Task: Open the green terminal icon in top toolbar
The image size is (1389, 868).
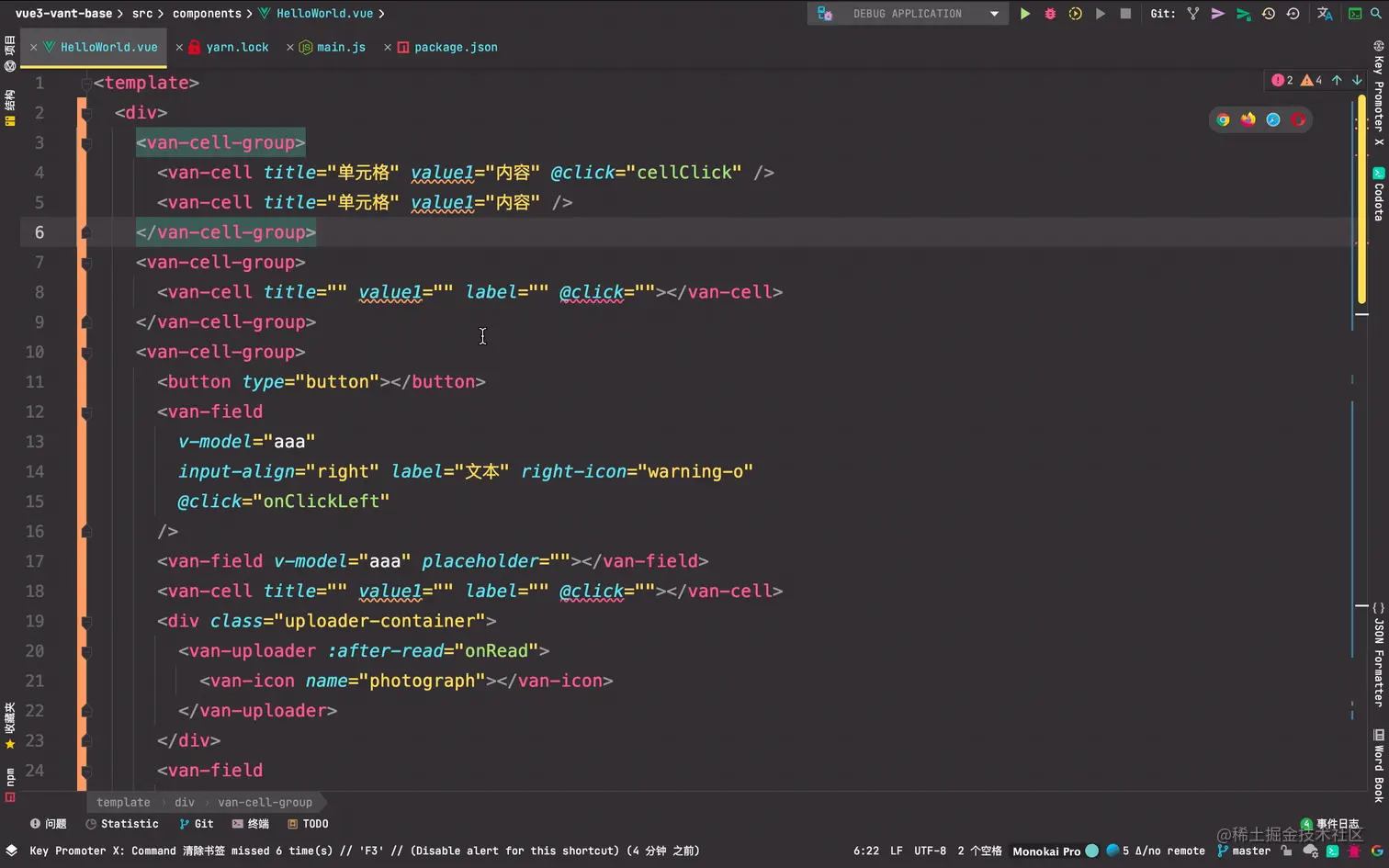Action: click(1355, 14)
